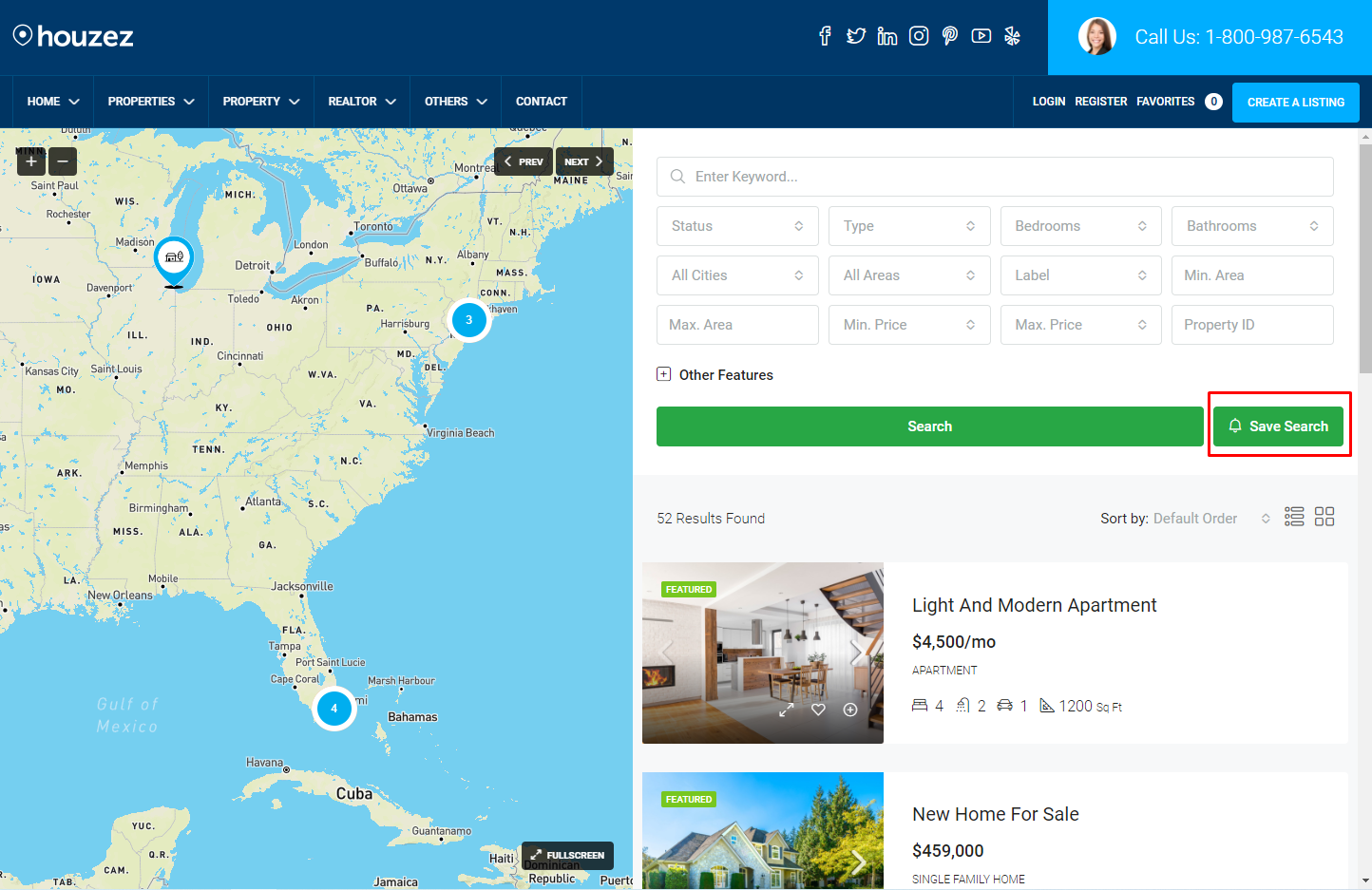Open the map cluster with 3 listings

click(x=468, y=320)
